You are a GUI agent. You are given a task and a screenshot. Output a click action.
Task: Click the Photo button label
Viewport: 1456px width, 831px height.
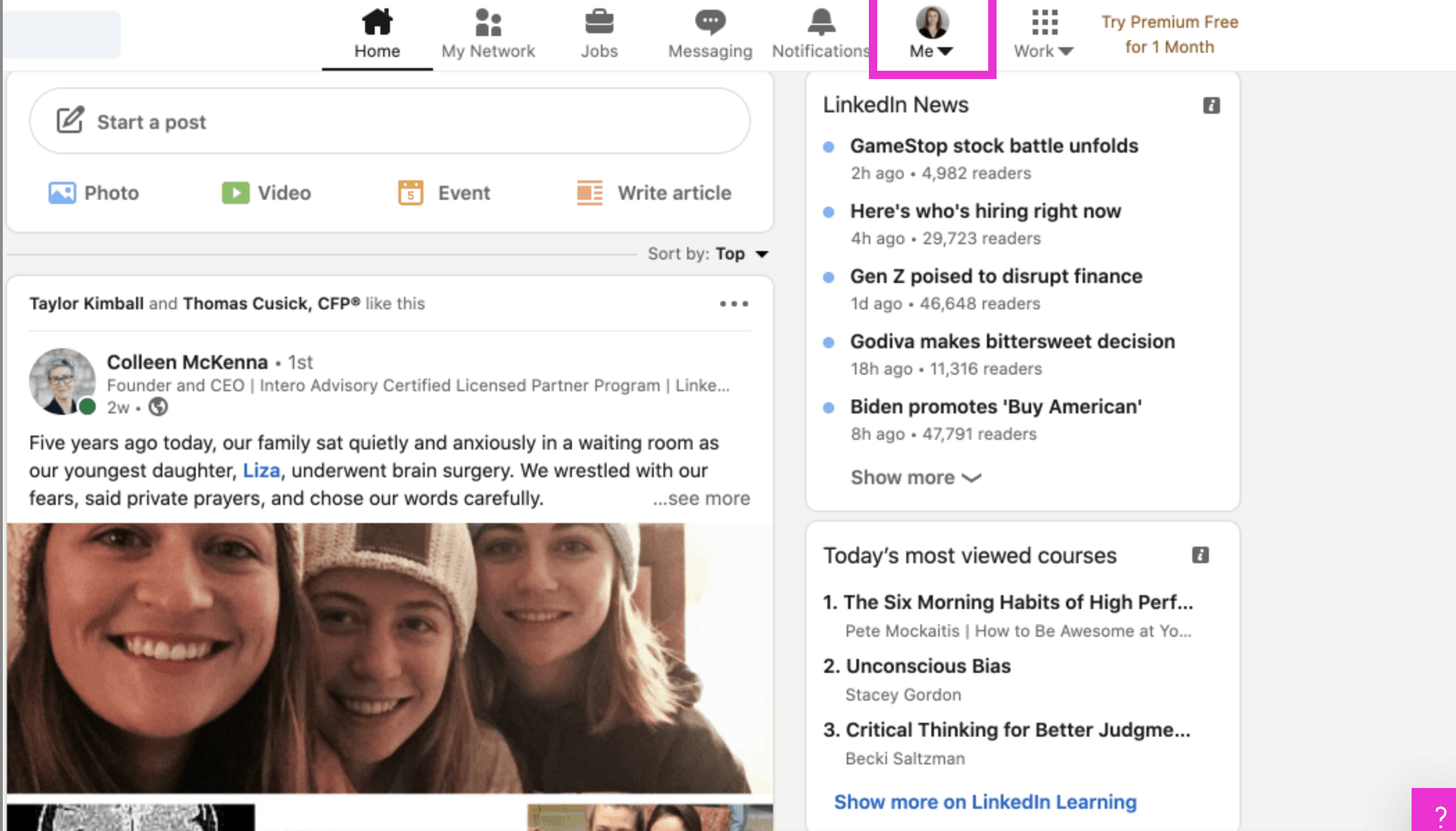111,193
